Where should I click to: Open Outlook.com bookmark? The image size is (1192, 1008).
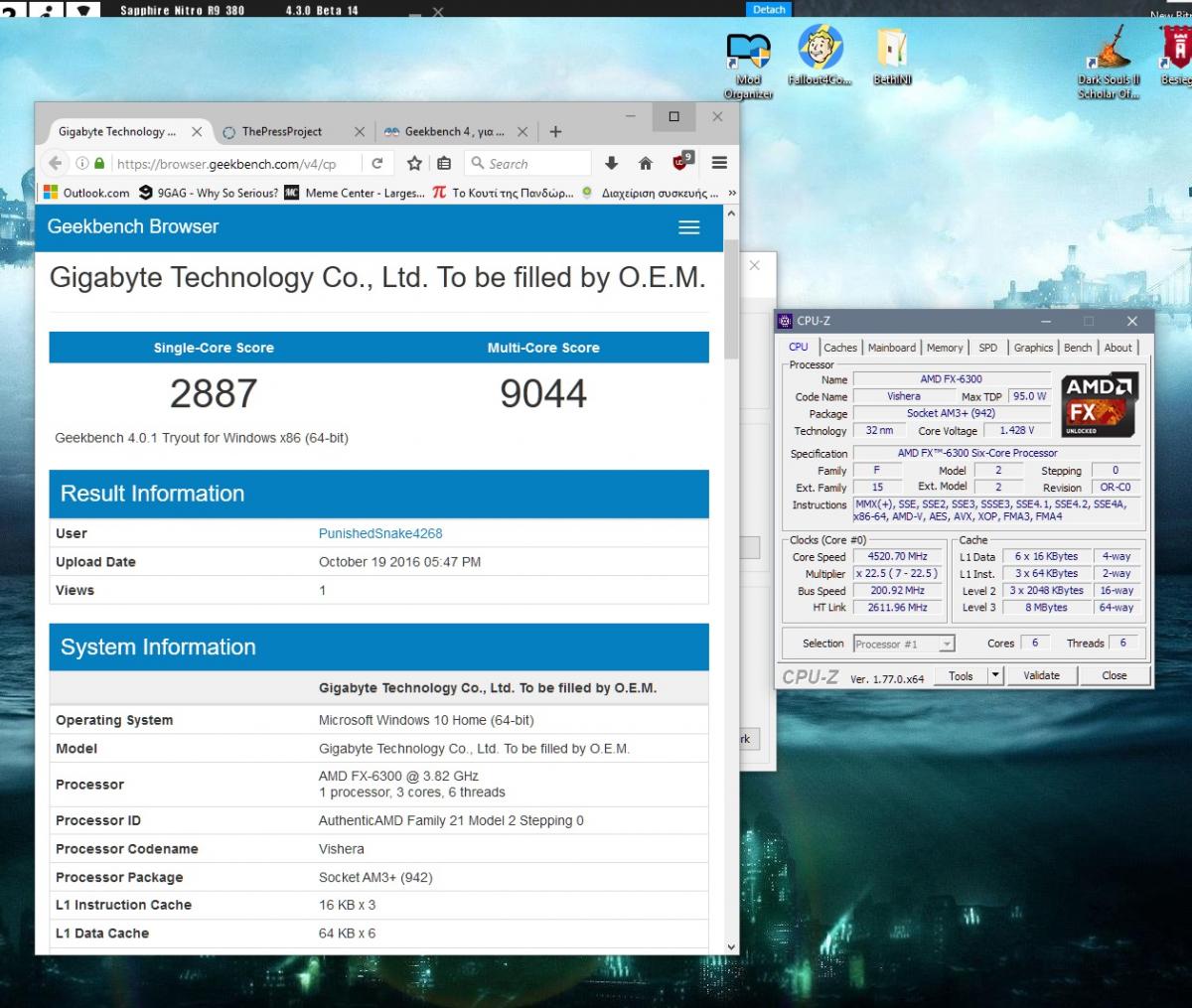pos(86,193)
